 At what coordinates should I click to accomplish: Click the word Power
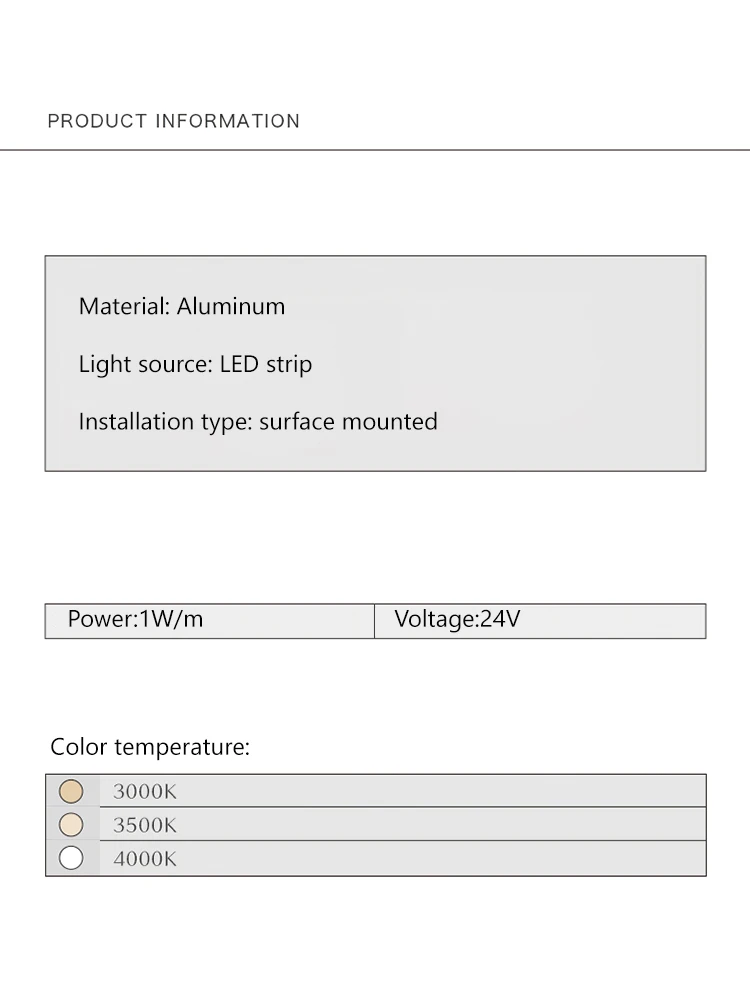click(100, 619)
